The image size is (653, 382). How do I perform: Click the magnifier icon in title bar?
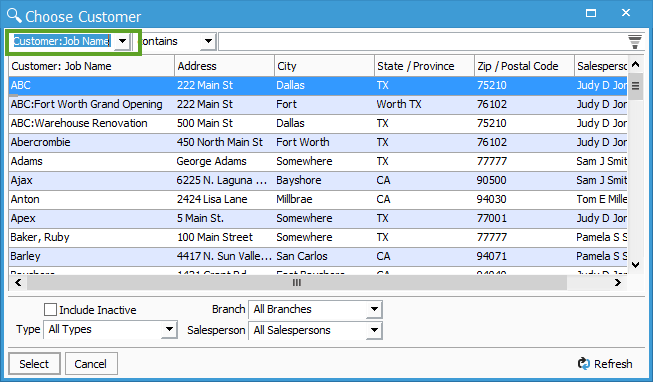(x=14, y=15)
